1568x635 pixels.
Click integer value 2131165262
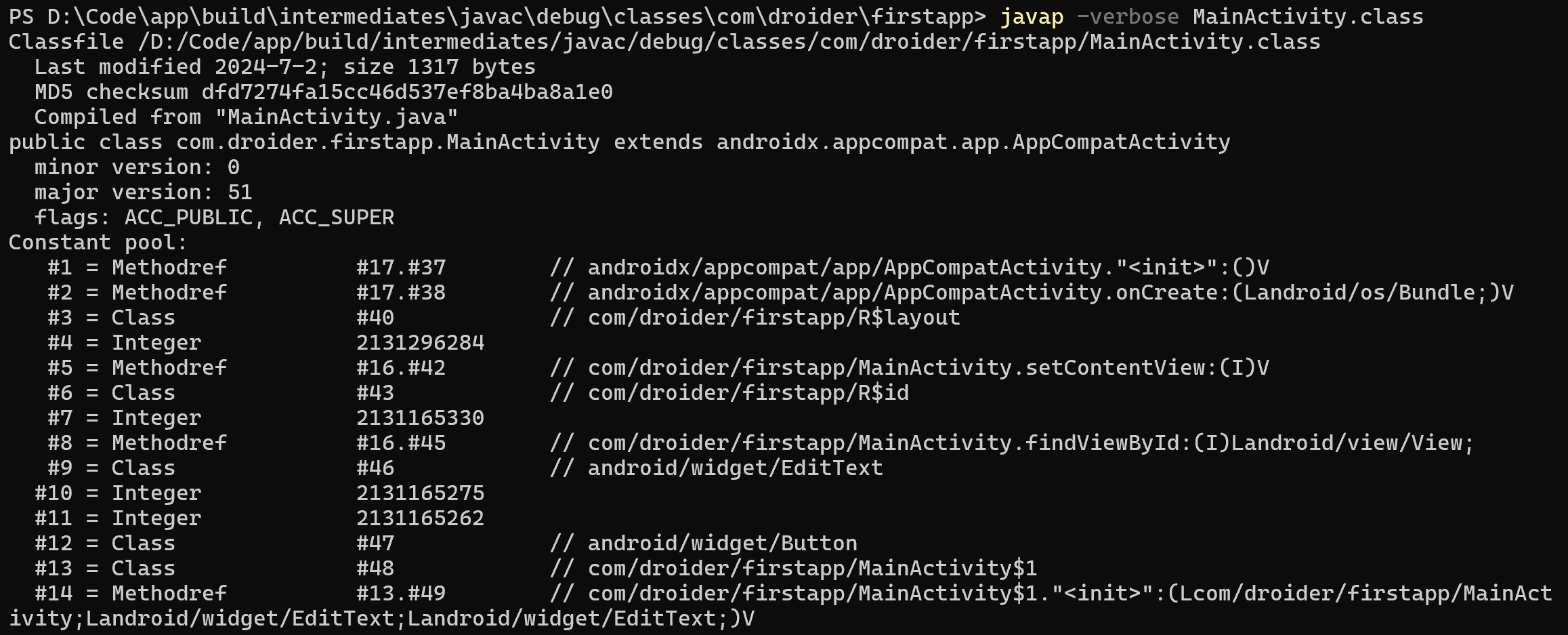click(421, 518)
